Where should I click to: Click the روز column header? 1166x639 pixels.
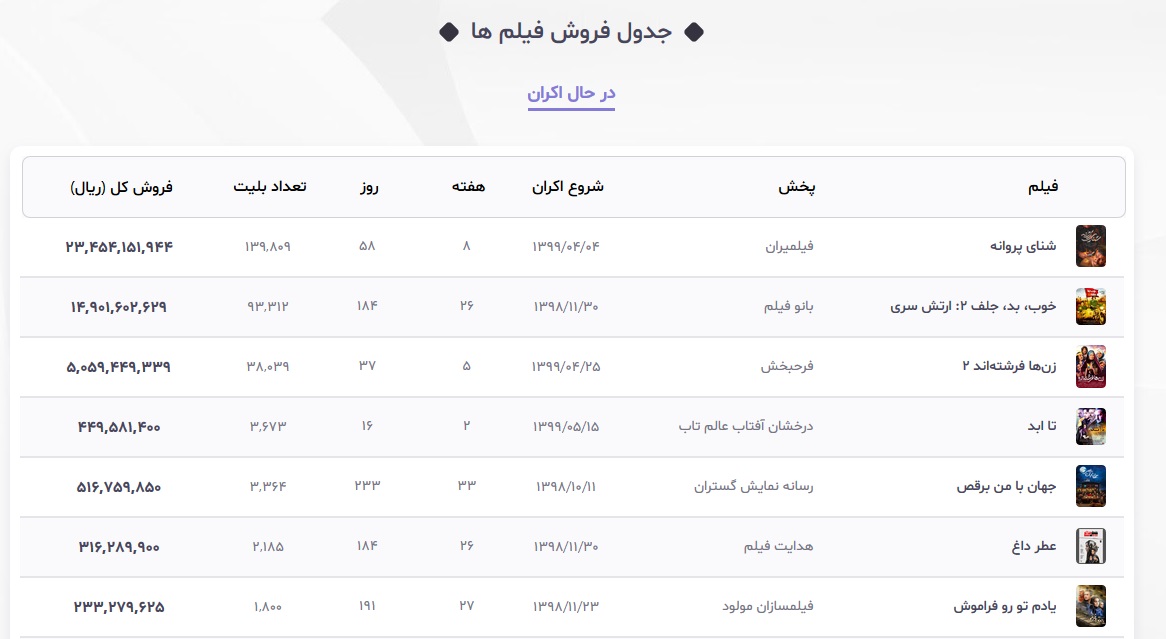pos(370,187)
